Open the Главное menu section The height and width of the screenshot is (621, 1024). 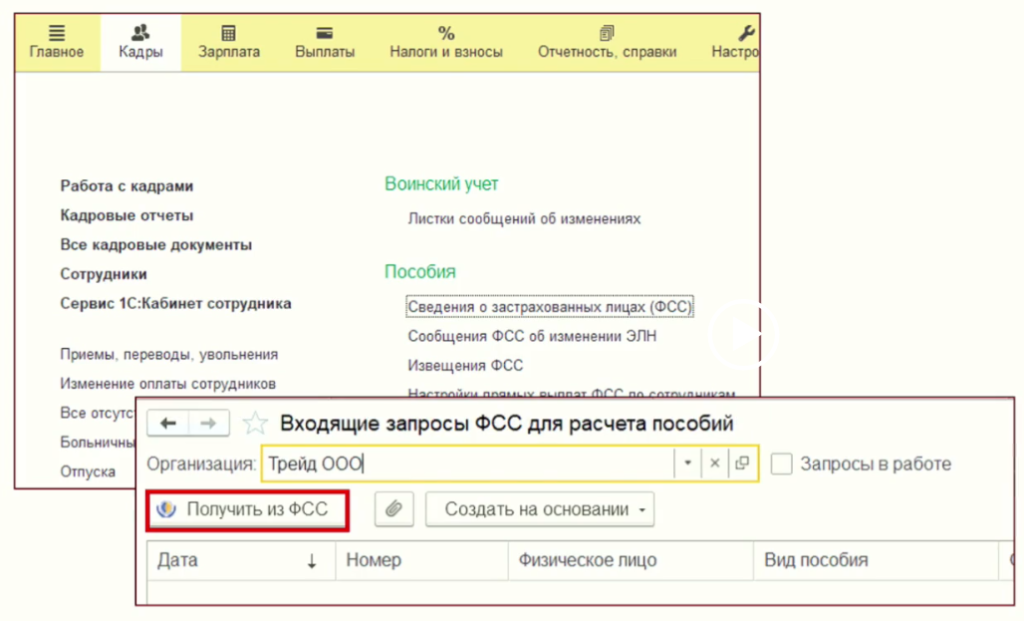click(57, 42)
